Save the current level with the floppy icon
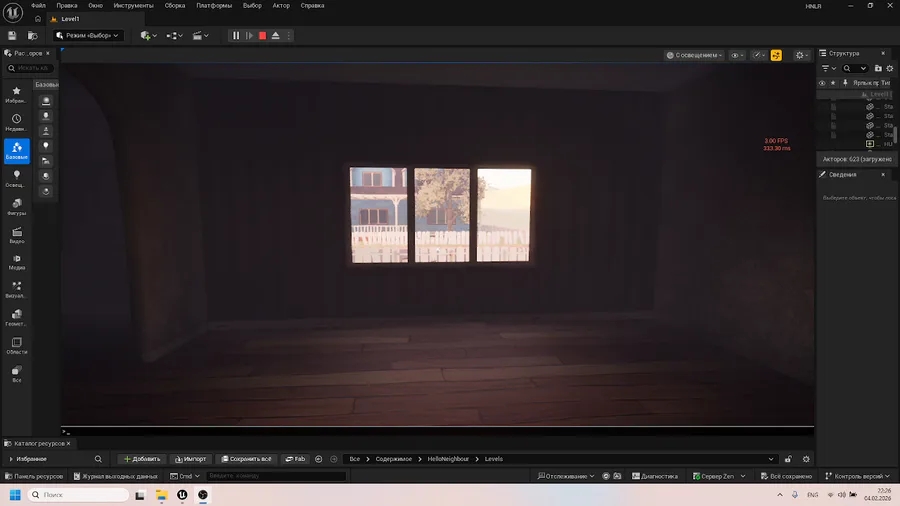900x506 pixels. 12,36
